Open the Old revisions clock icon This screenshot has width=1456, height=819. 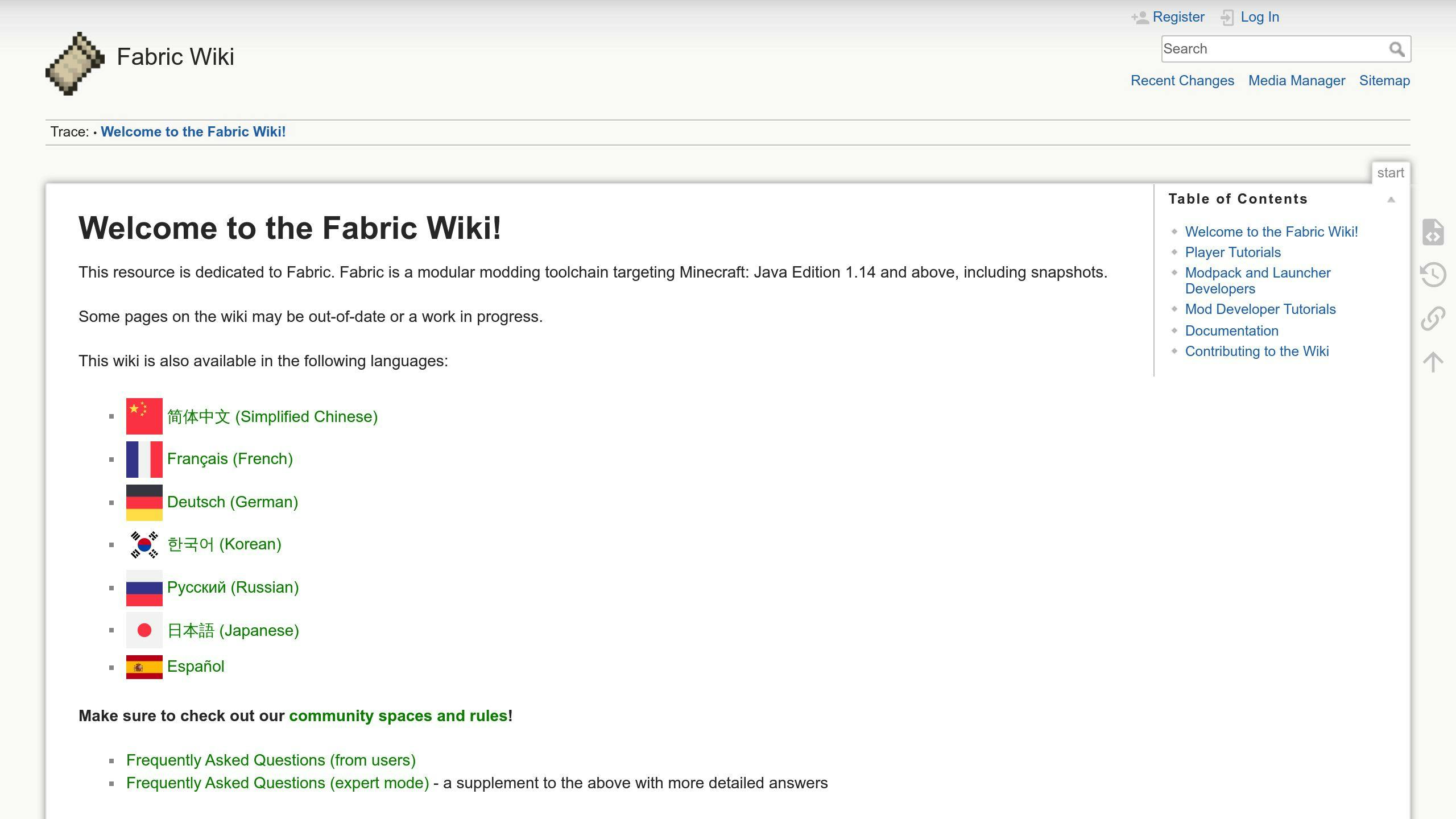(1433, 275)
